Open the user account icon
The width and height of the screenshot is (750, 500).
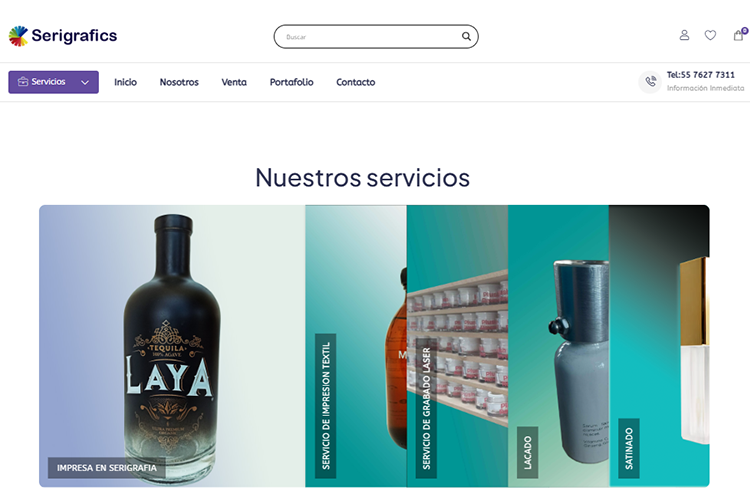684,35
